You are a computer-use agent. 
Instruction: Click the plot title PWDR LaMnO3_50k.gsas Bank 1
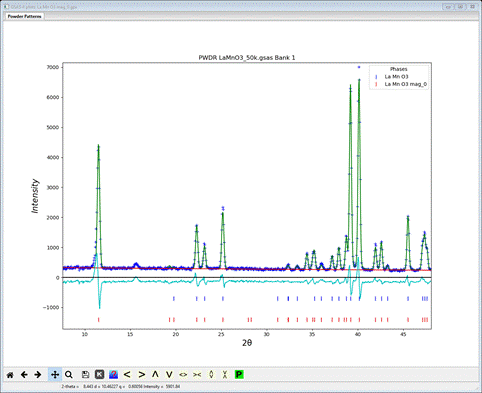[247, 58]
